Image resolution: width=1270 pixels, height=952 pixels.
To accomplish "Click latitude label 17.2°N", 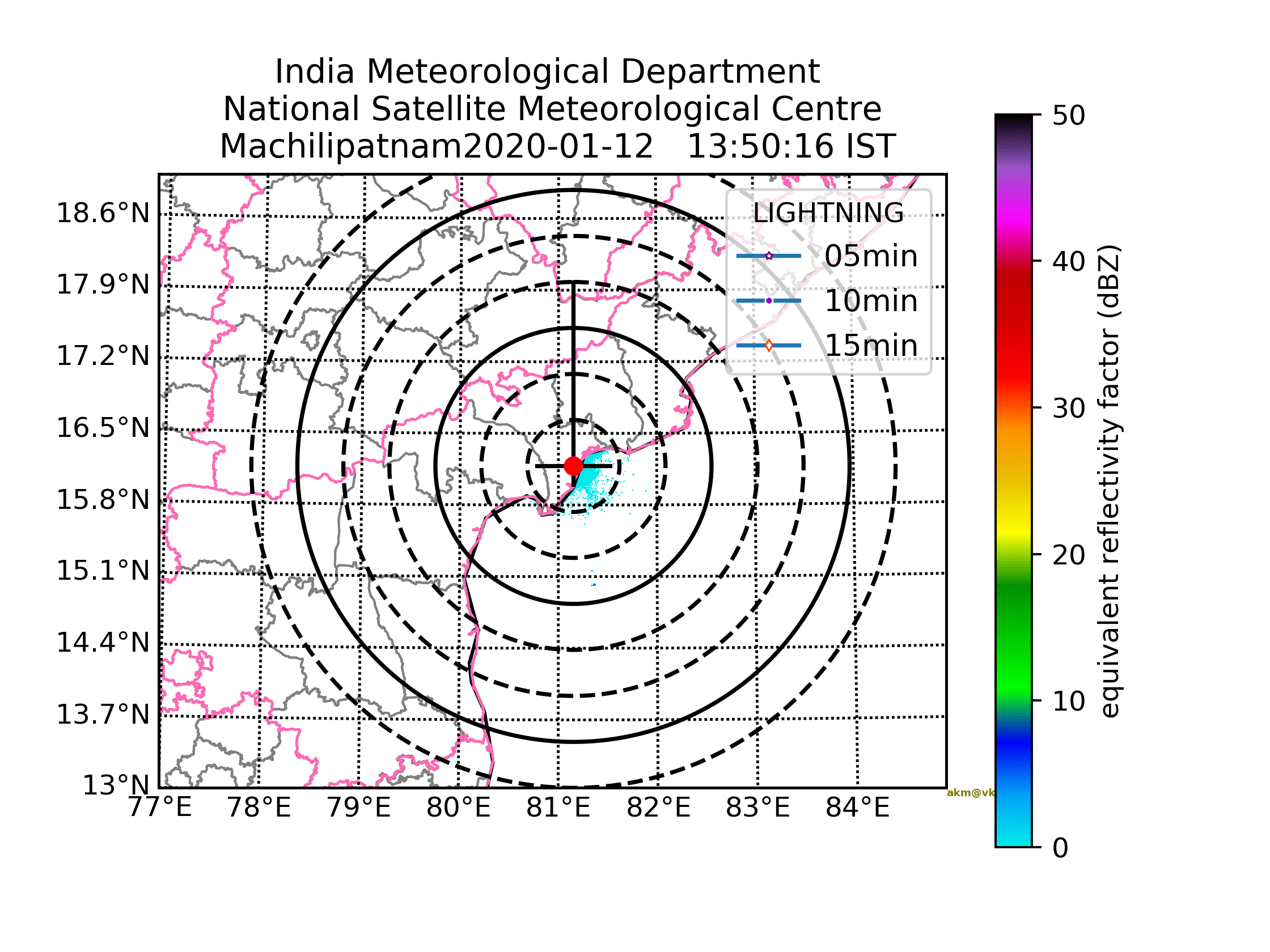I will pos(103,357).
